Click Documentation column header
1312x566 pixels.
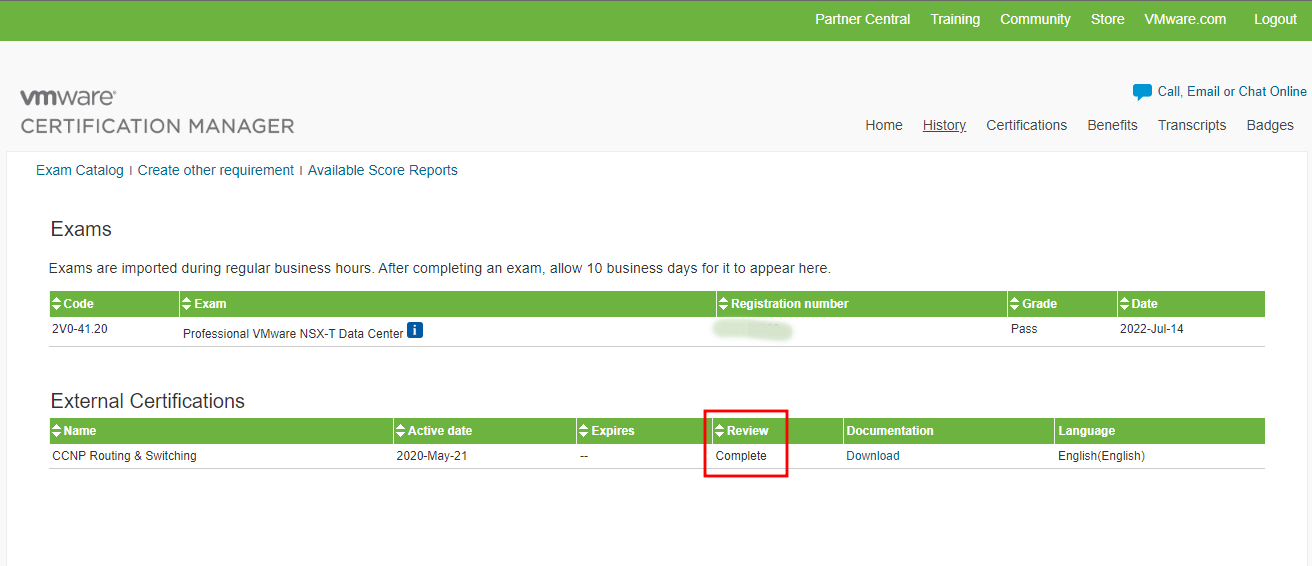coord(890,431)
